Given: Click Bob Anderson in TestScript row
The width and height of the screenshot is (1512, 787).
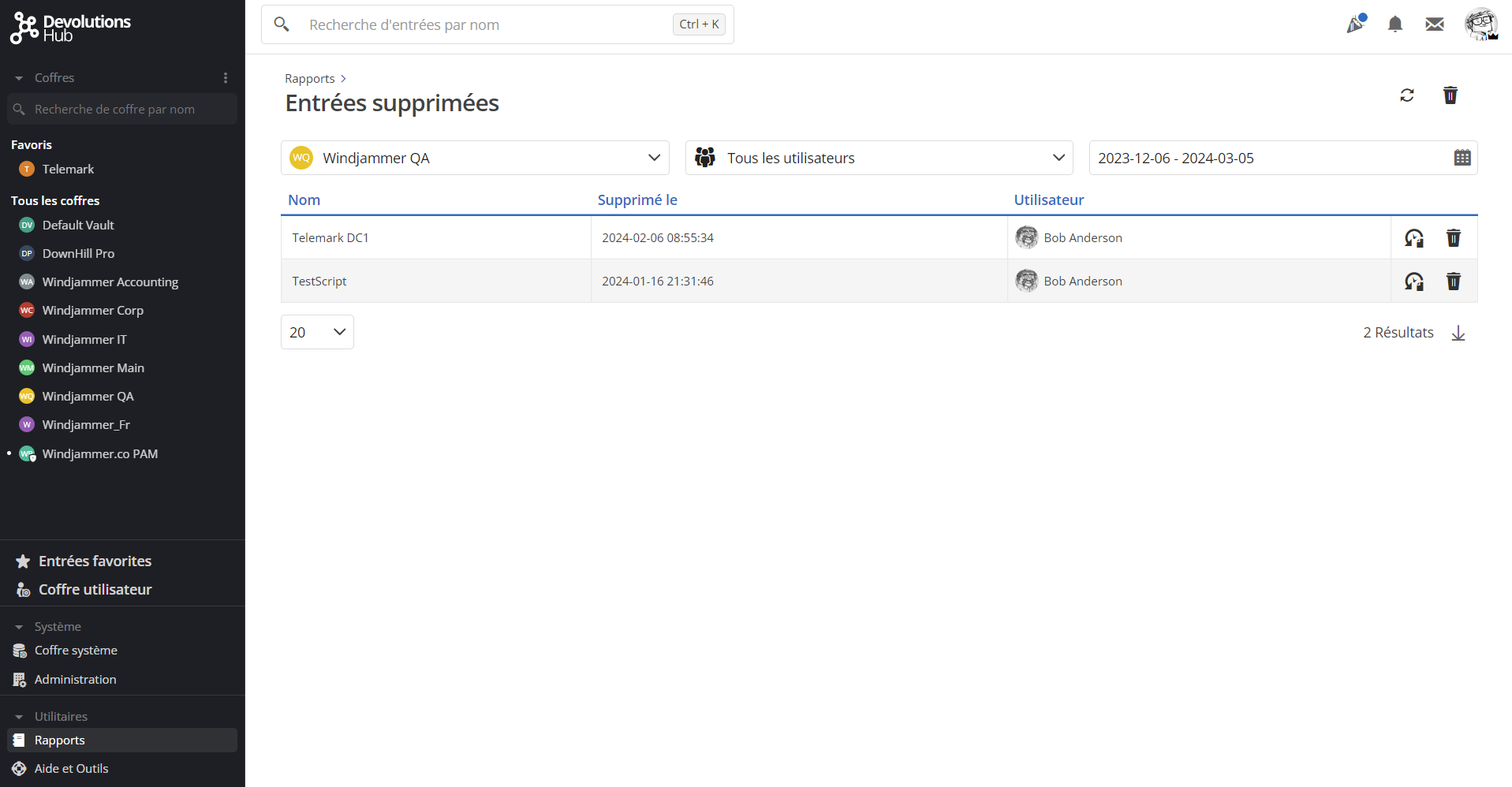Looking at the screenshot, I should coord(1083,281).
